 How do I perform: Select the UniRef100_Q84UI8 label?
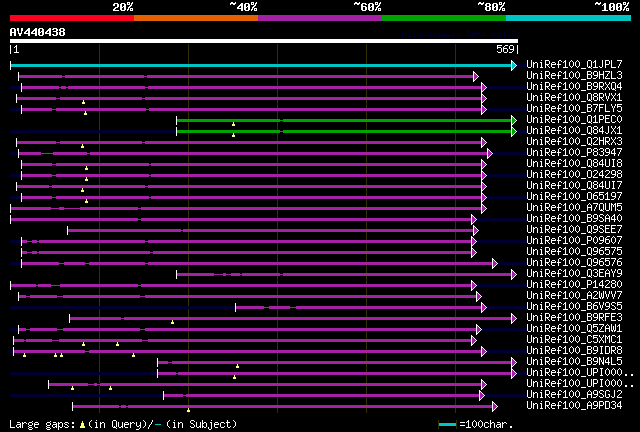click(x=574, y=163)
